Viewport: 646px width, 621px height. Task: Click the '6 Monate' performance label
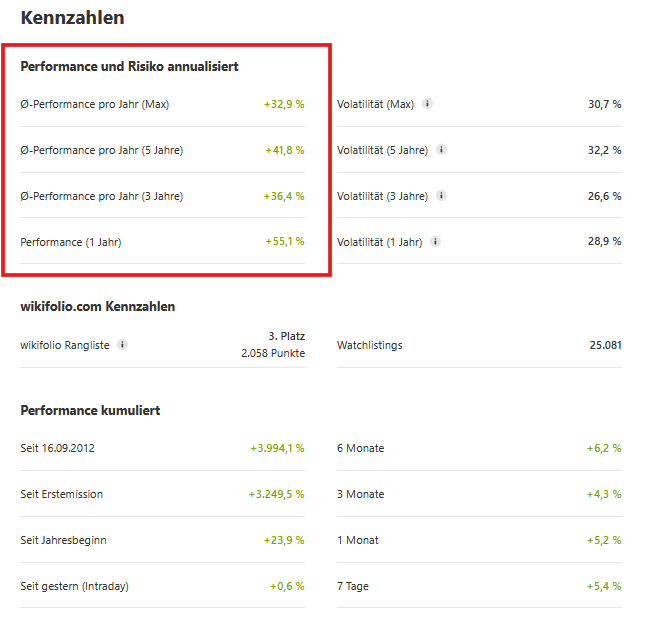pyautogui.click(x=360, y=448)
